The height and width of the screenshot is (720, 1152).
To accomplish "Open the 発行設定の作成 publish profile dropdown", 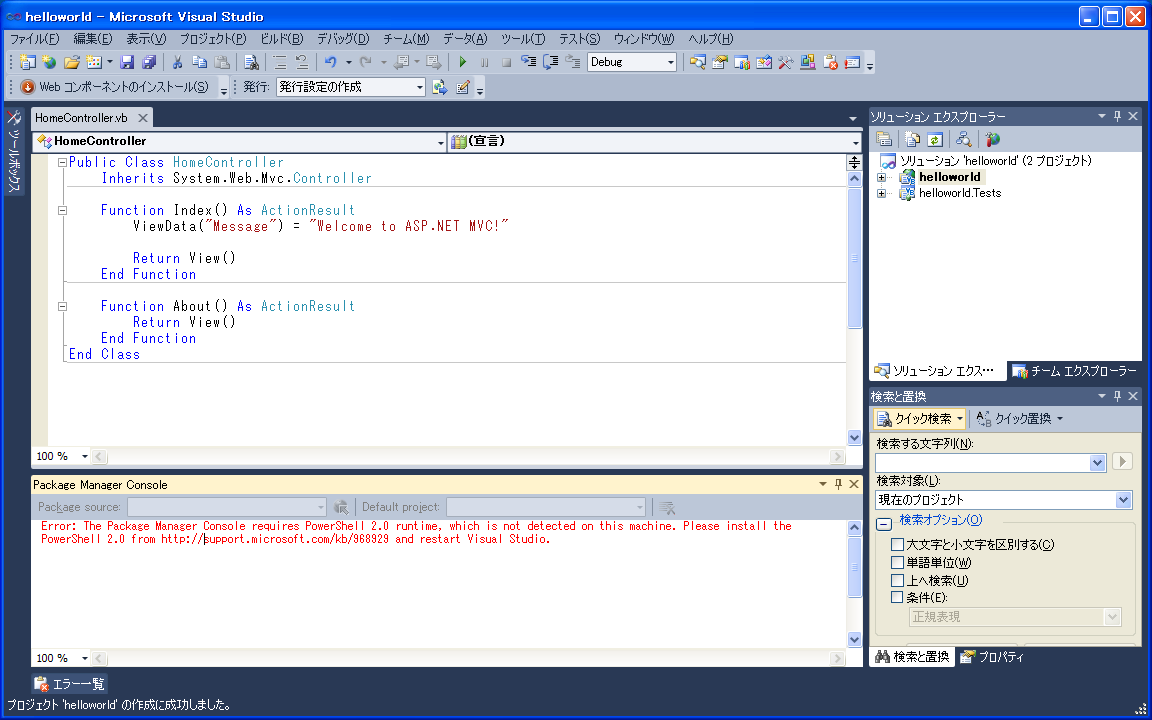I will point(420,87).
